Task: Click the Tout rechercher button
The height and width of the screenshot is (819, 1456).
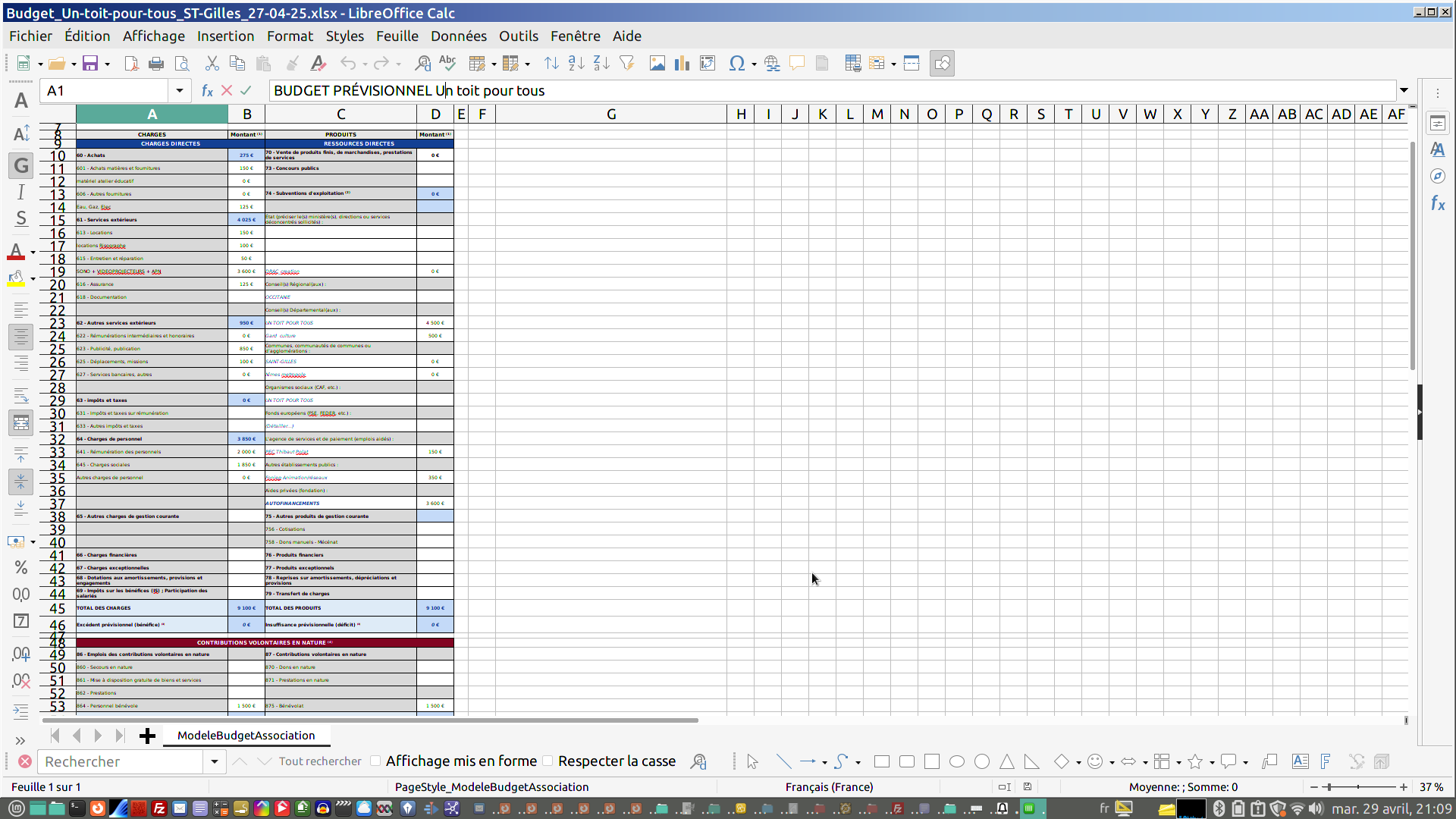Action: (x=320, y=761)
